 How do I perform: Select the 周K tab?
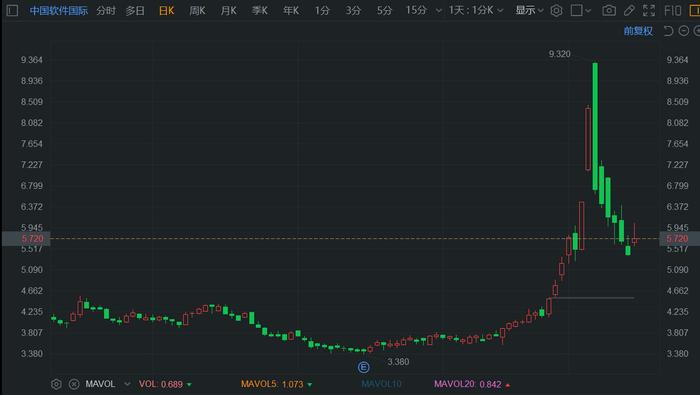click(x=197, y=11)
